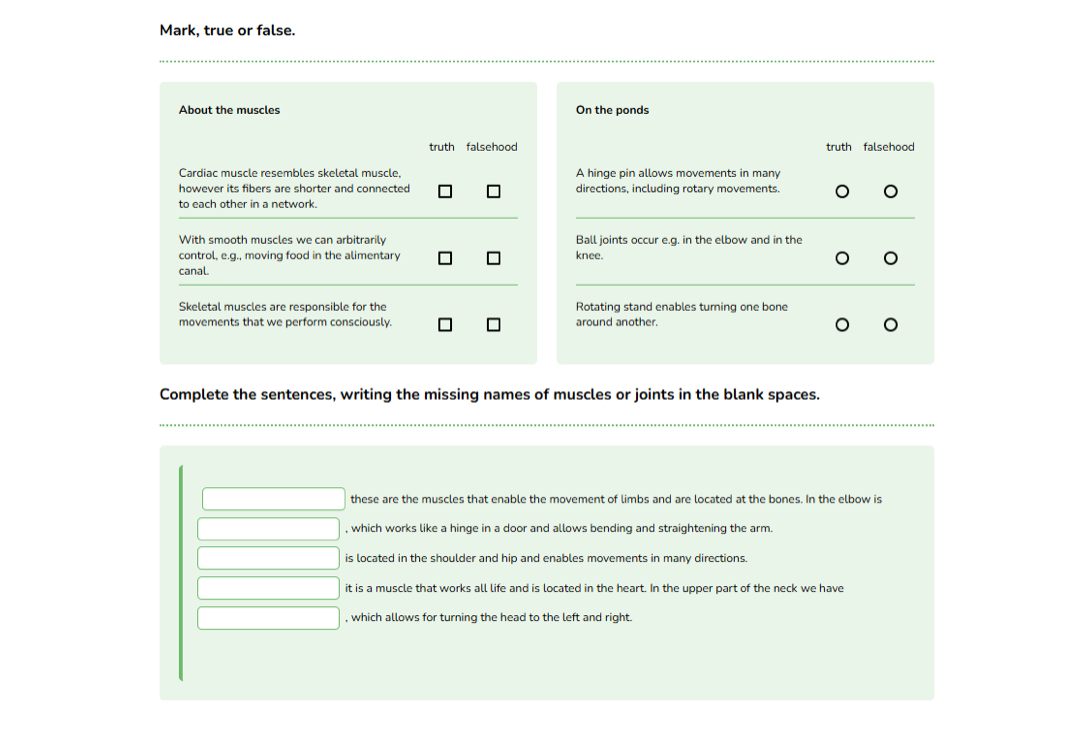Select falsehood for the hinge pin statement
Screen dimensions: 1090x730
(890, 191)
